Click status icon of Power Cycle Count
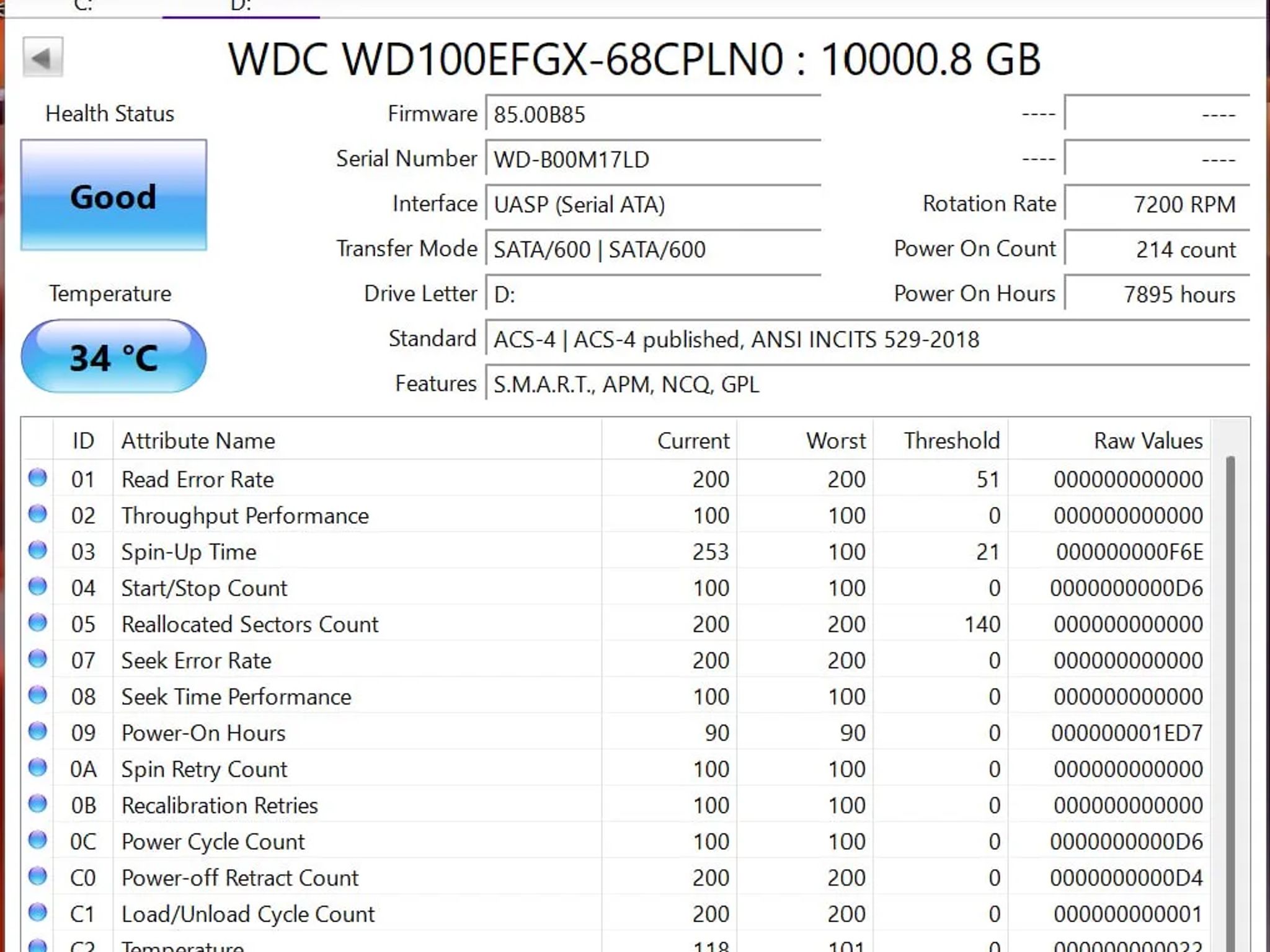This screenshot has width=1270, height=952. pyautogui.click(x=38, y=840)
